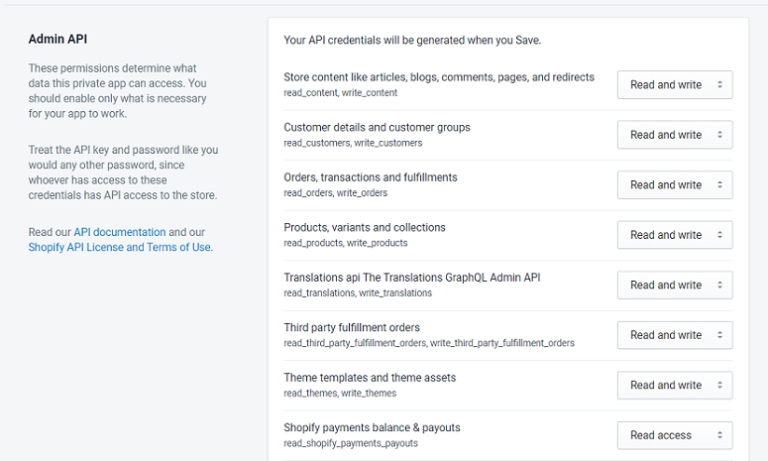This screenshot has height=461, width=768.
Task: Open the Store content permission dropdown
Action: pyautogui.click(x=674, y=85)
